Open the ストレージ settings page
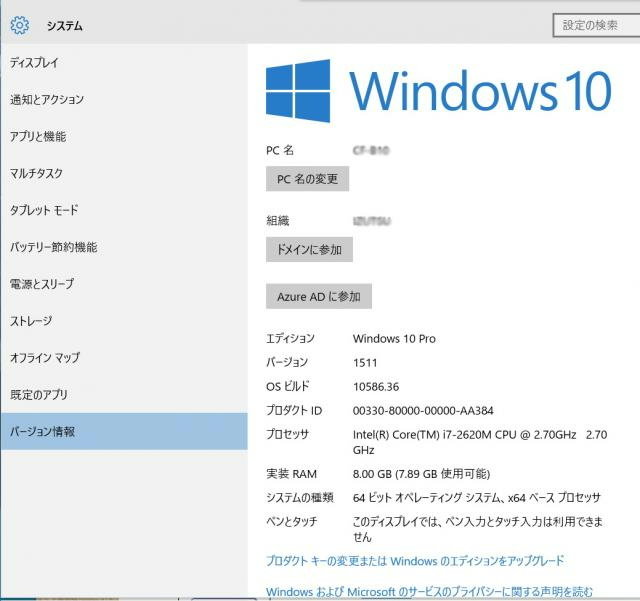The image size is (640, 601). click(x=31, y=321)
